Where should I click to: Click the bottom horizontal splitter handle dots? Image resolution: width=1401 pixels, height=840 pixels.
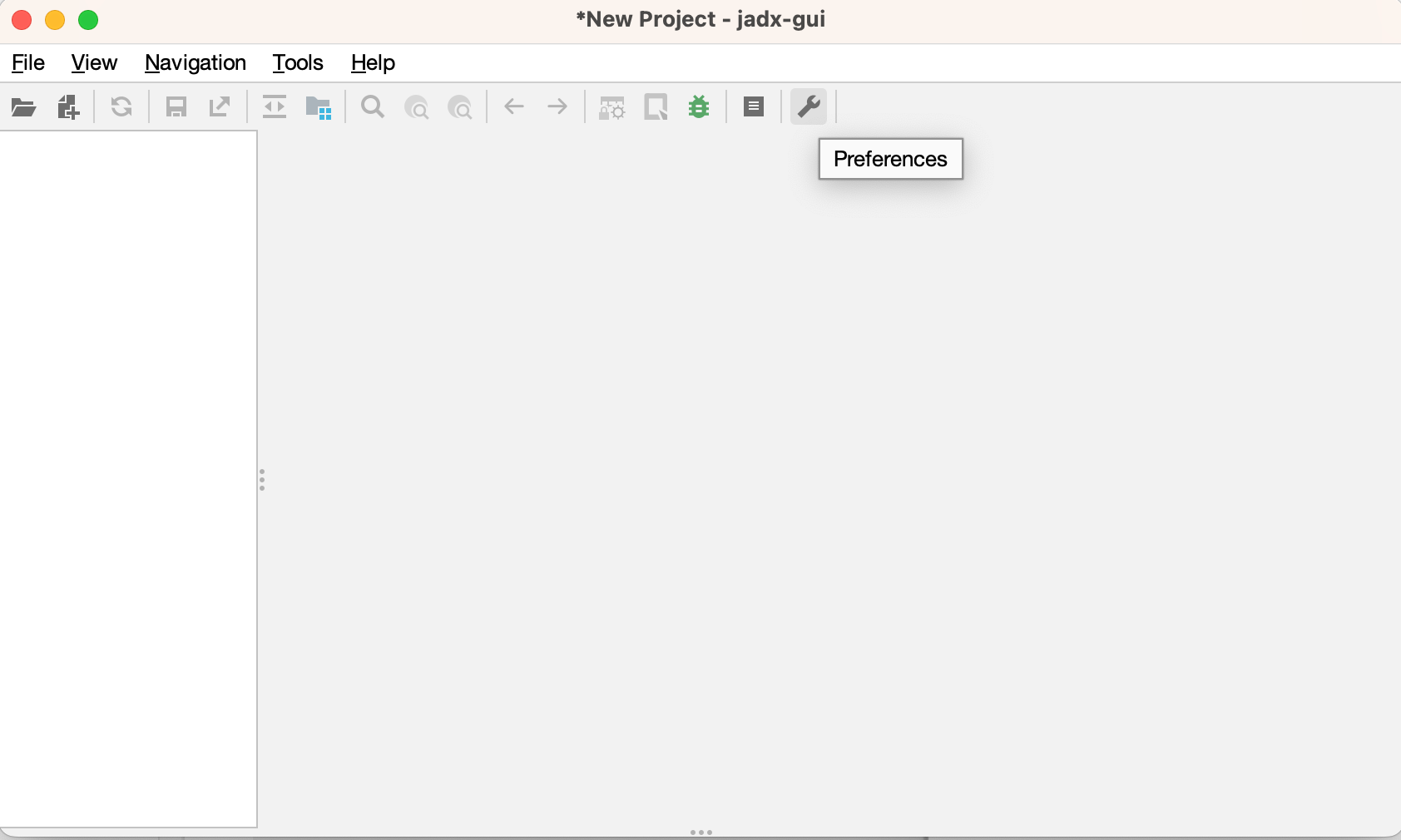(x=701, y=832)
